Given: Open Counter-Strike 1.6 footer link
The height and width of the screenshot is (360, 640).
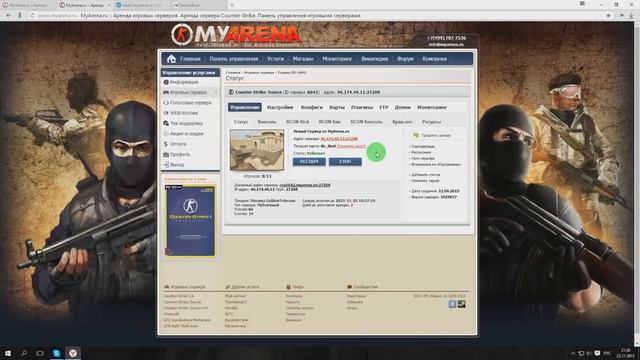Looking at the screenshot, I should [179, 296].
